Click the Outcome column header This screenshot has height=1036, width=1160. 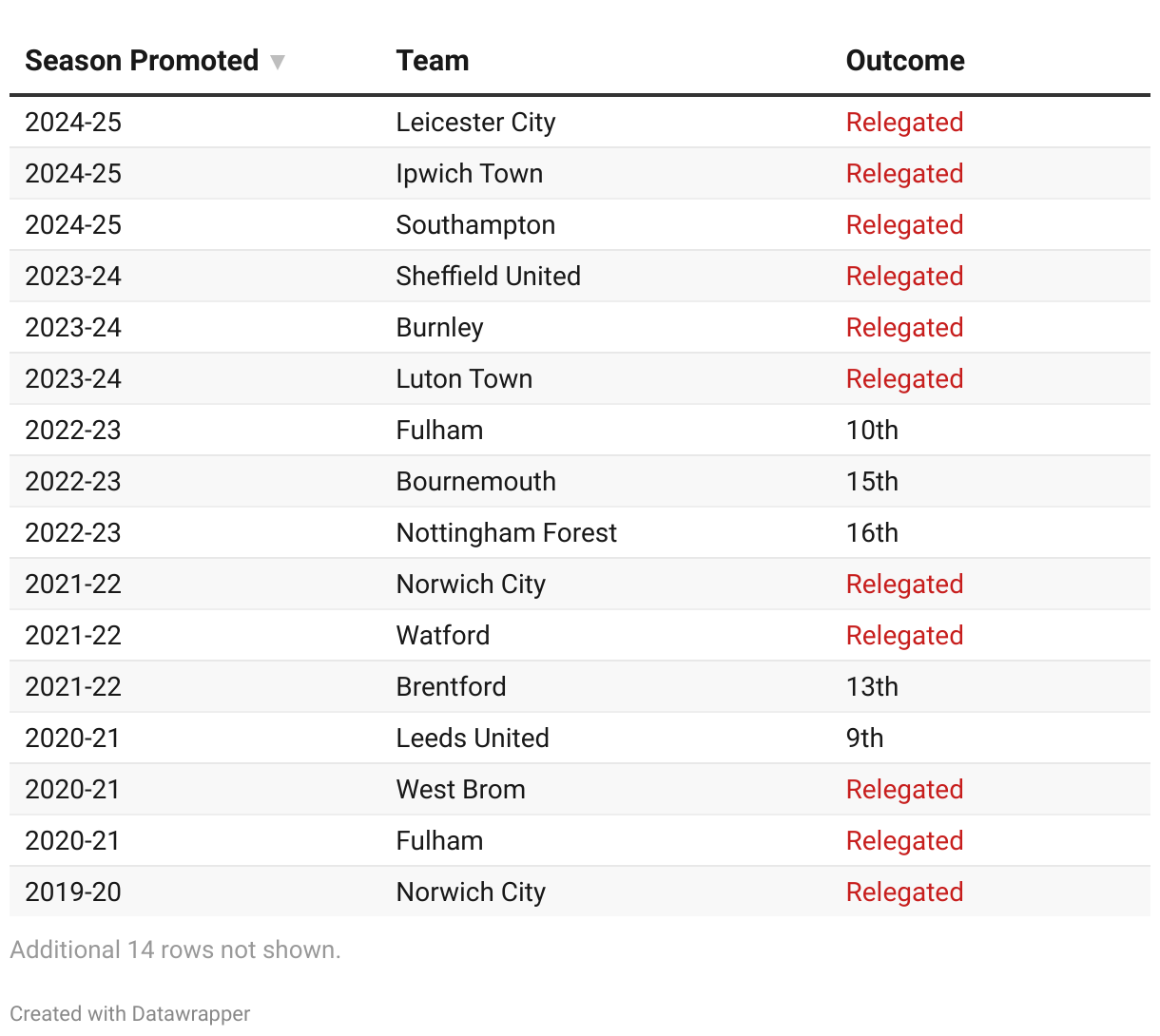904,61
